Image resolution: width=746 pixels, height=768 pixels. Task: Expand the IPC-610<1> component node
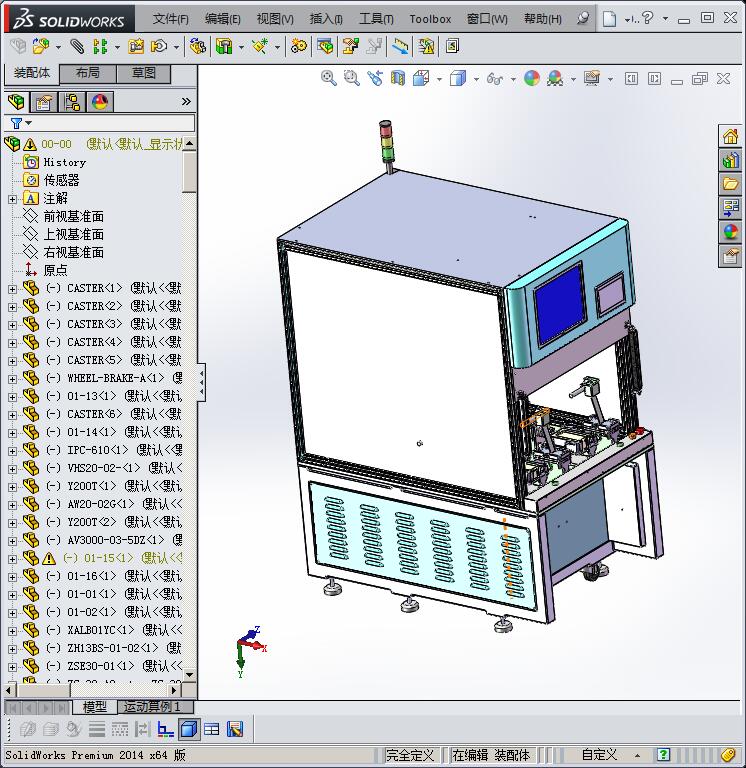pos(12,451)
